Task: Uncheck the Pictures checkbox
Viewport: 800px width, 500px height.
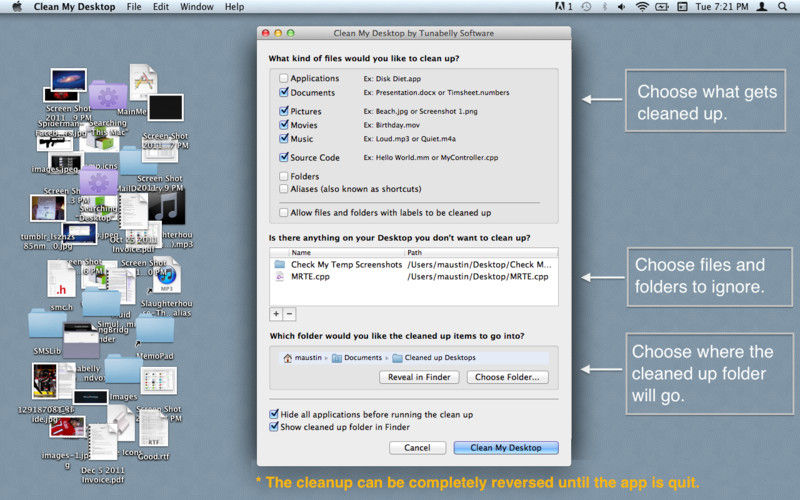Action: (284, 111)
